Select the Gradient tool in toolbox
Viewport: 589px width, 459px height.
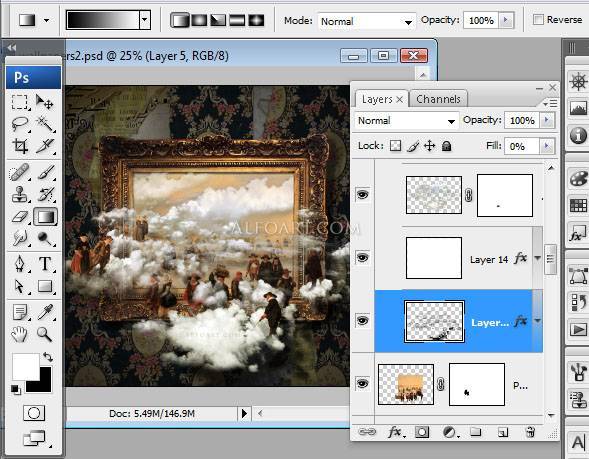[x=45, y=217]
